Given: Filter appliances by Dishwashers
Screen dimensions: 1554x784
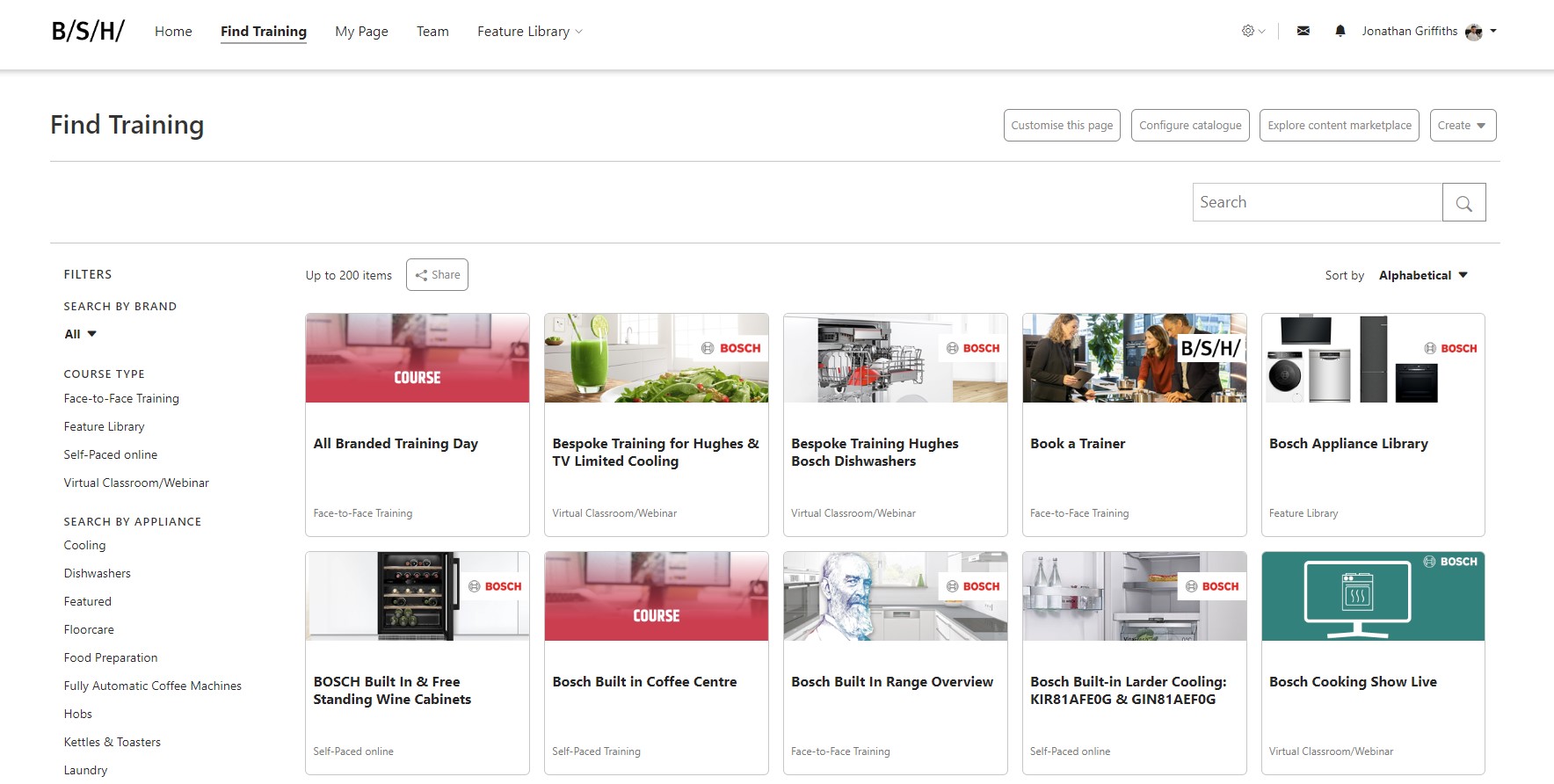Looking at the screenshot, I should (97, 573).
